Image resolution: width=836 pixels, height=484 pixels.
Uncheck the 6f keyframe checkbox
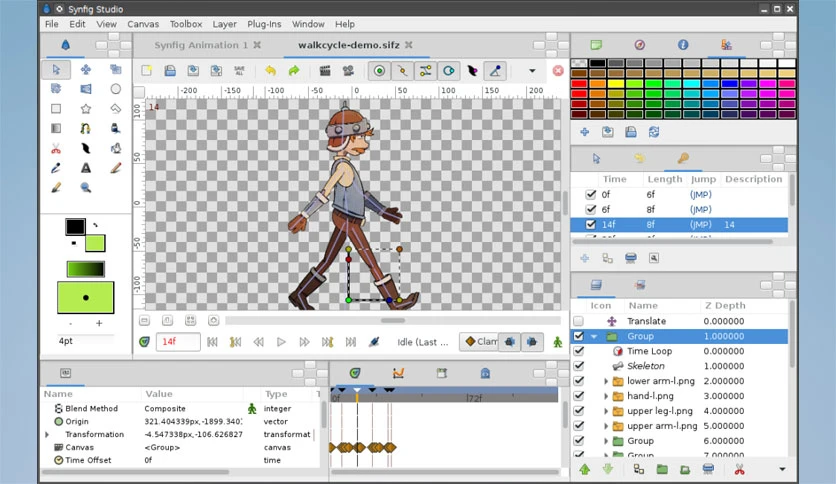(590, 209)
